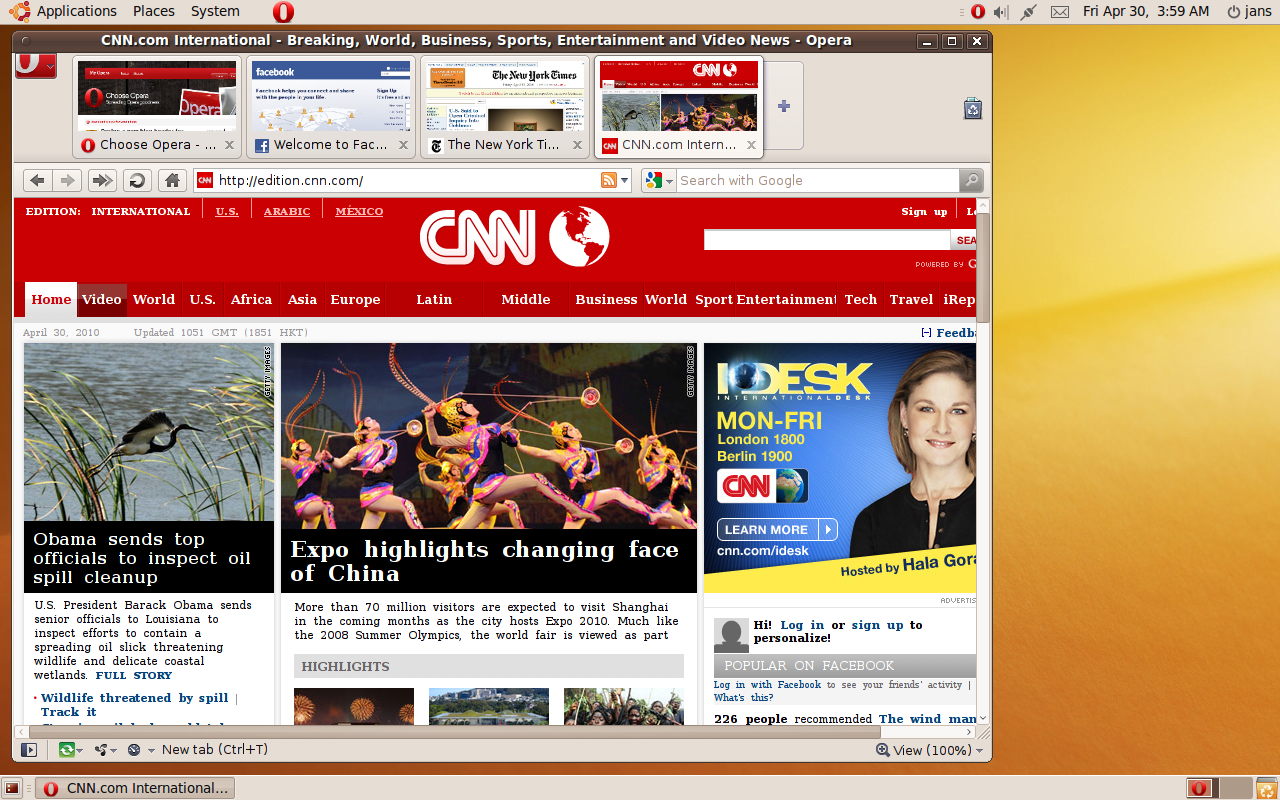Screen dimensions: 1280x800
Task: Go to the home page
Action: tap(172, 180)
